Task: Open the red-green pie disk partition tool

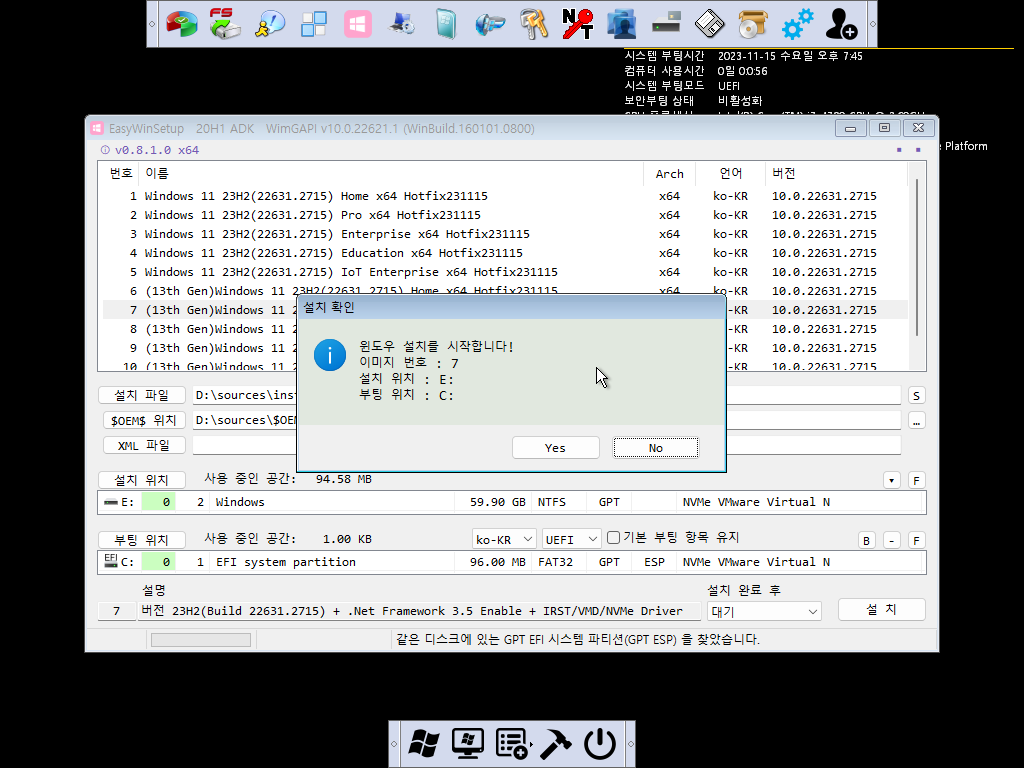Action: (x=182, y=24)
